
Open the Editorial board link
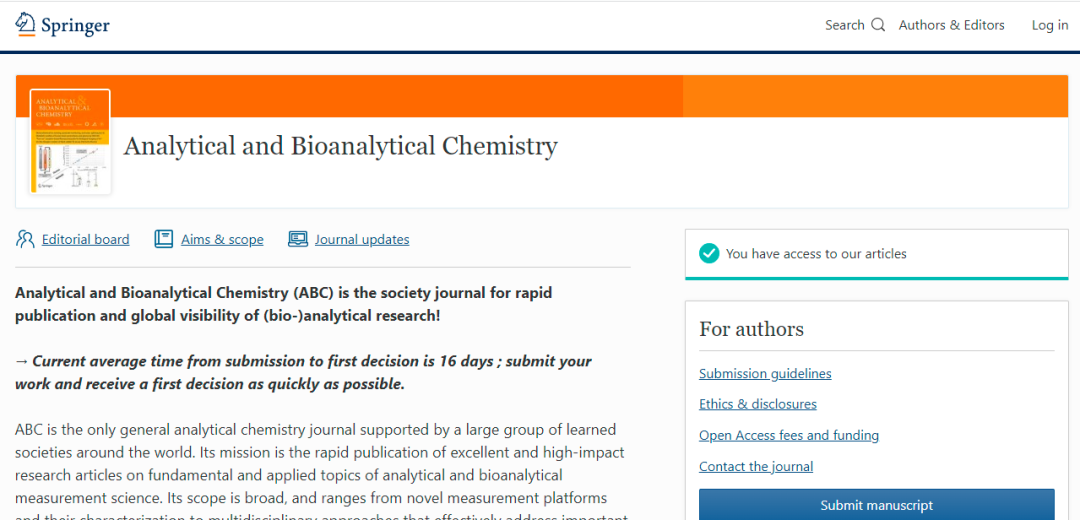85,239
